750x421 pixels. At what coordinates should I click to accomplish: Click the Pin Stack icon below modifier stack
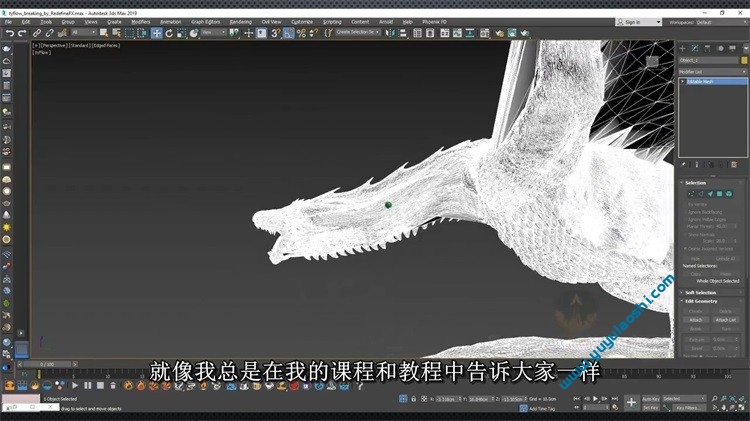684,165
